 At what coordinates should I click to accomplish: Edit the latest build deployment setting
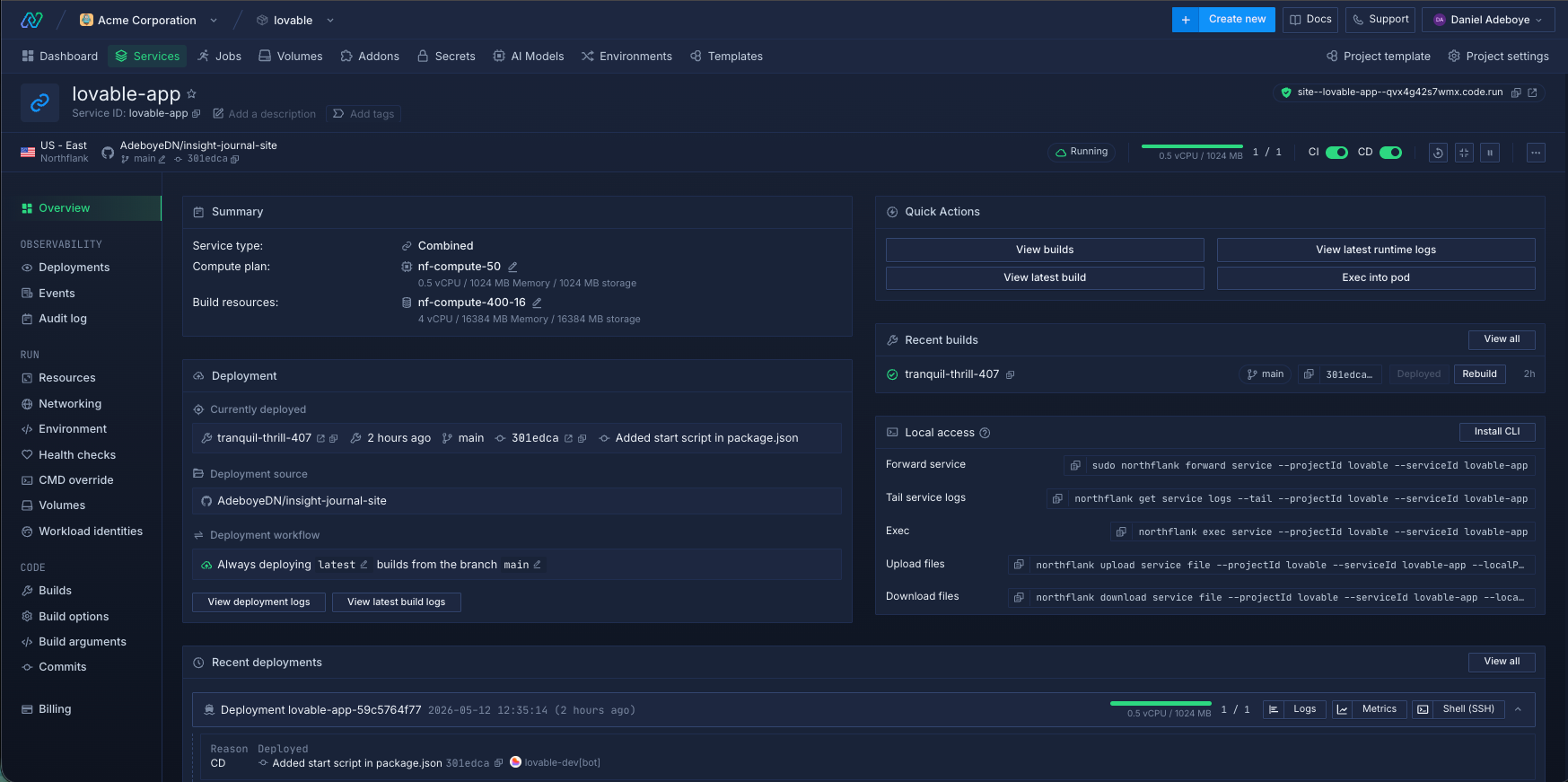click(364, 565)
